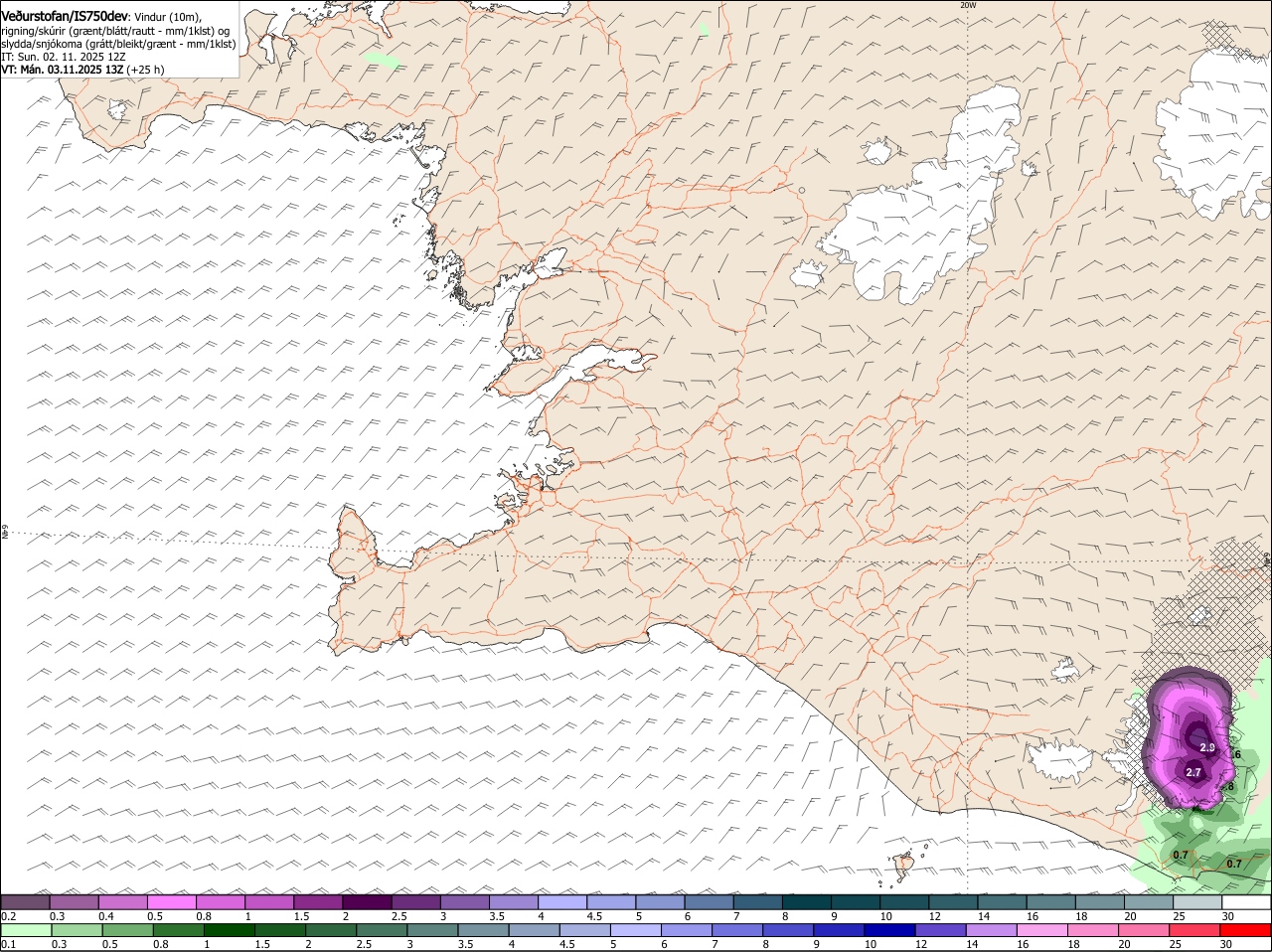Click the 0.7 value label nearest the right edge

[x=1233, y=864]
